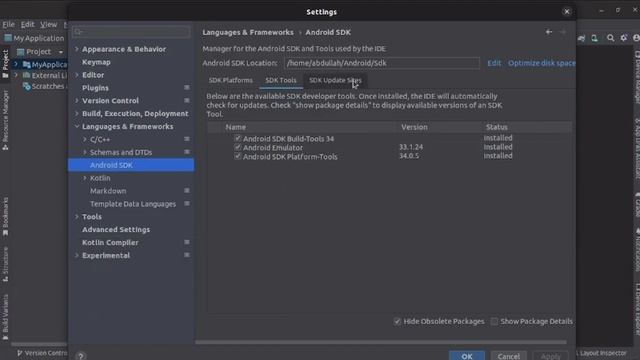
Task: Expand the Editor settings group
Action: (77, 75)
